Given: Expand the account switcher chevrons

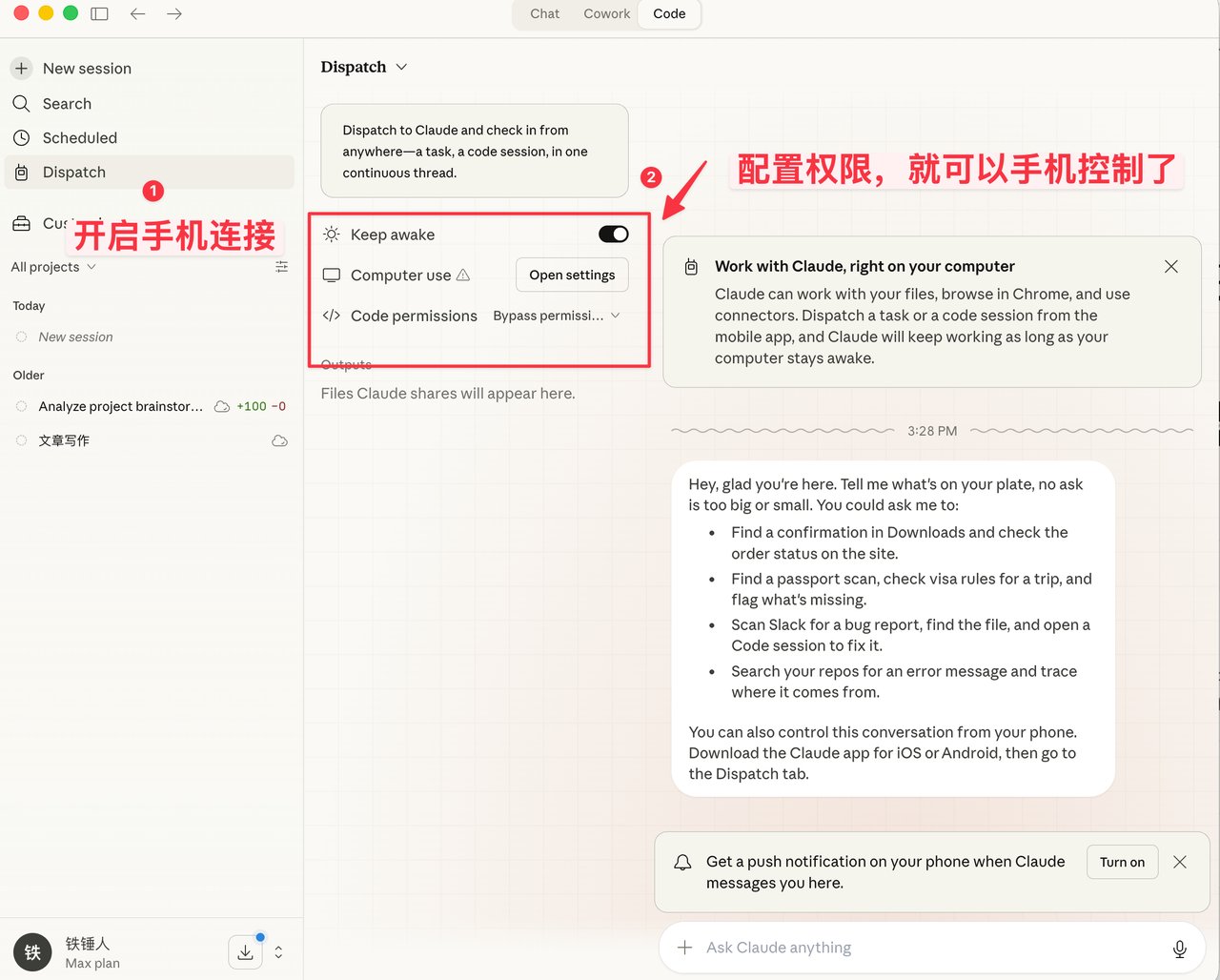Looking at the screenshot, I should tap(278, 951).
